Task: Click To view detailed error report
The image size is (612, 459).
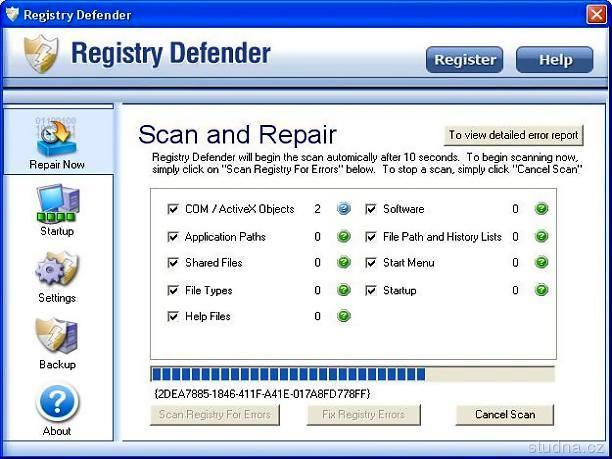Action: point(514,135)
